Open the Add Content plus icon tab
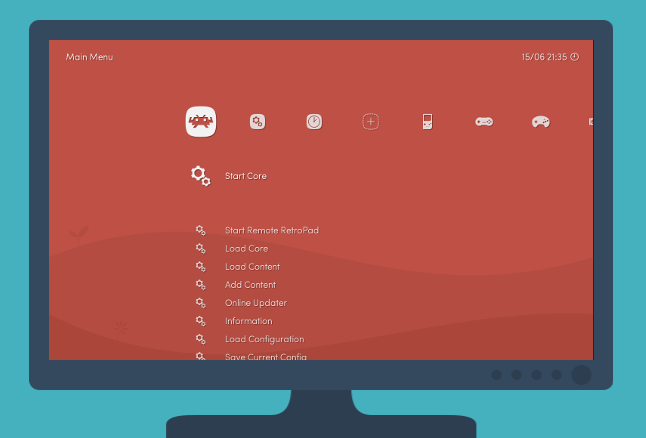The height and width of the screenshot is (438, 646). 371,122
